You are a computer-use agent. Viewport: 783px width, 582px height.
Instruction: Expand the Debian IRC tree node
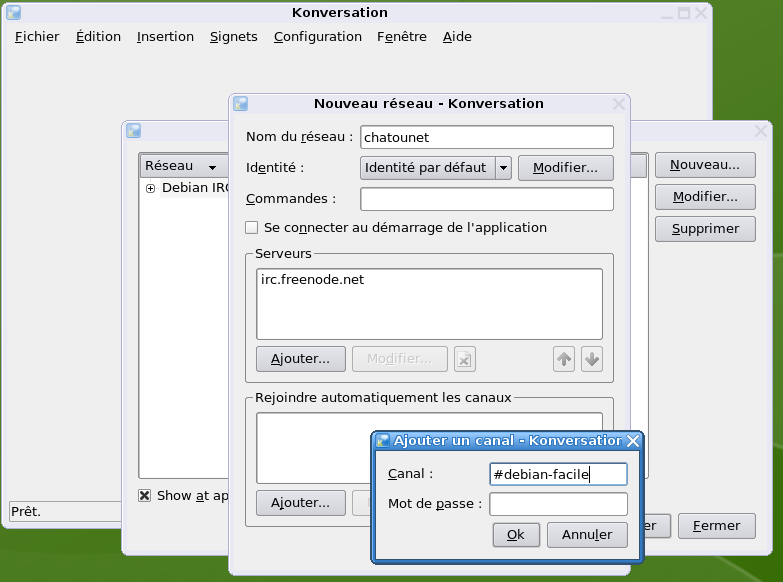151,188
